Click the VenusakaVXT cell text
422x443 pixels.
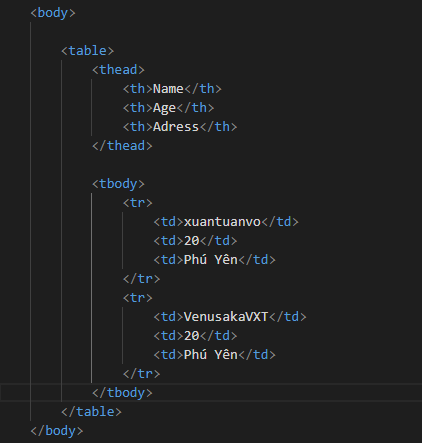[x=226, y=317]
